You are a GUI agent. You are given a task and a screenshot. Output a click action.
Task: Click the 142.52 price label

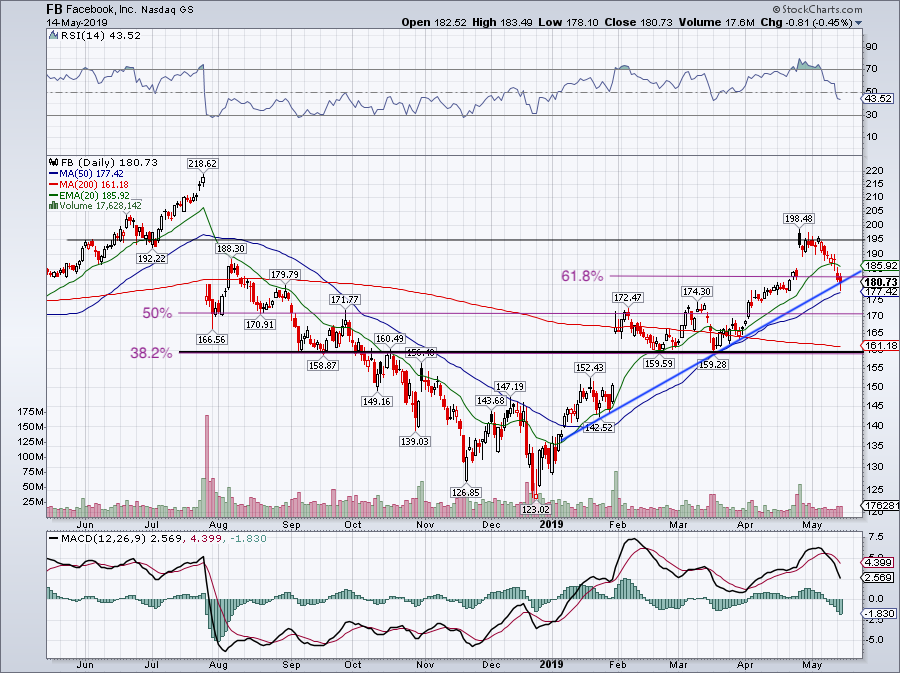pyautogui.click(x=599, y=427)
